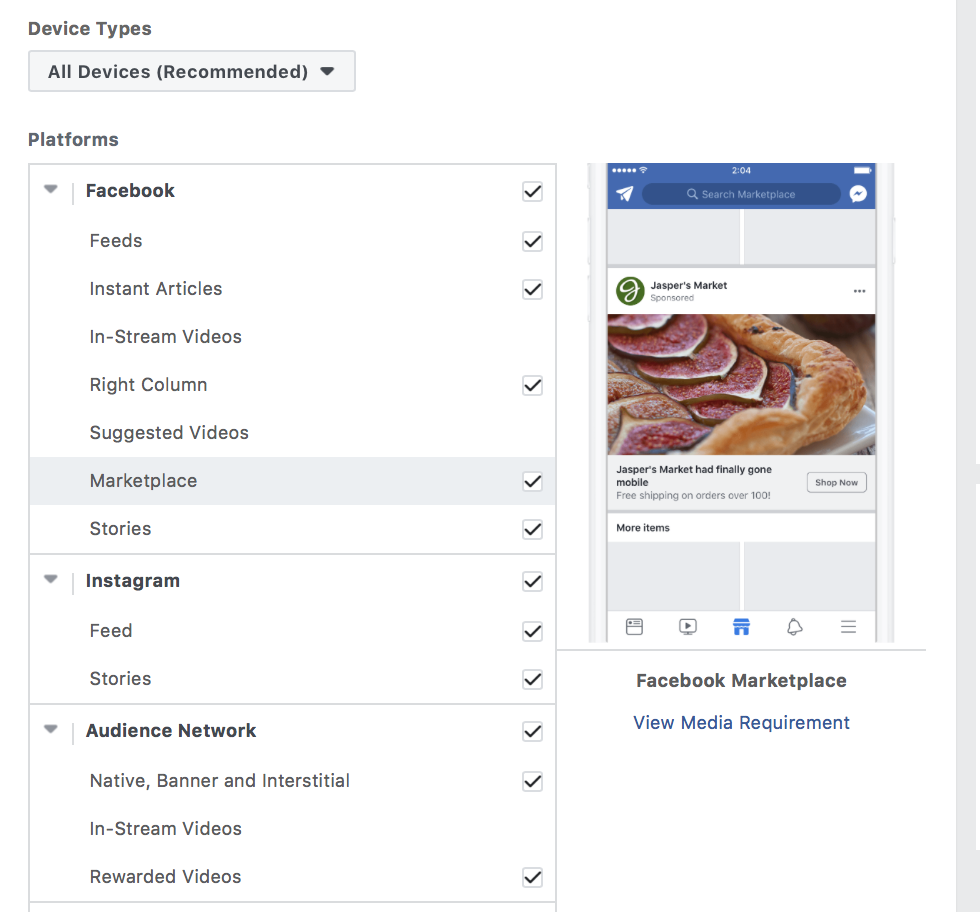Viewport: 980px width, 912px height.
Task: Click the notifications bell icon in preview
Action: point(795,627)
